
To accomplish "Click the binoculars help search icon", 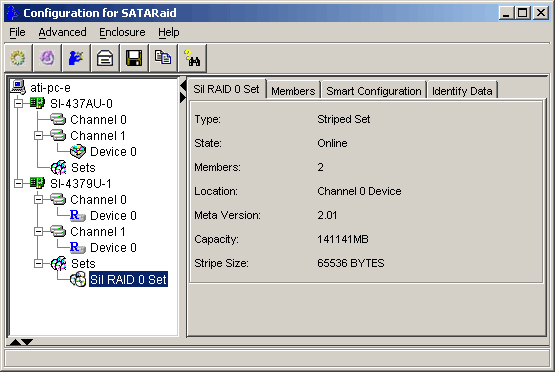I will (193, 58).
